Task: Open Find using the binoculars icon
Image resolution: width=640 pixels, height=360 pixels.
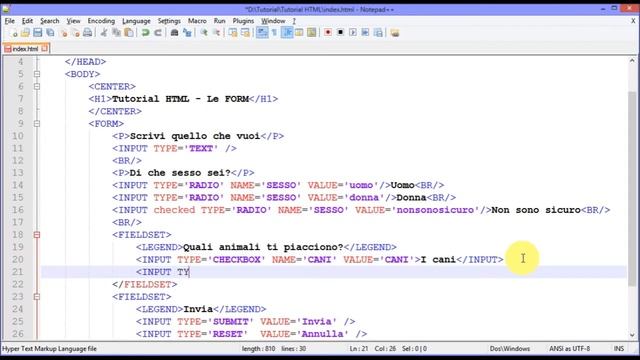Action: click(174, 33)
